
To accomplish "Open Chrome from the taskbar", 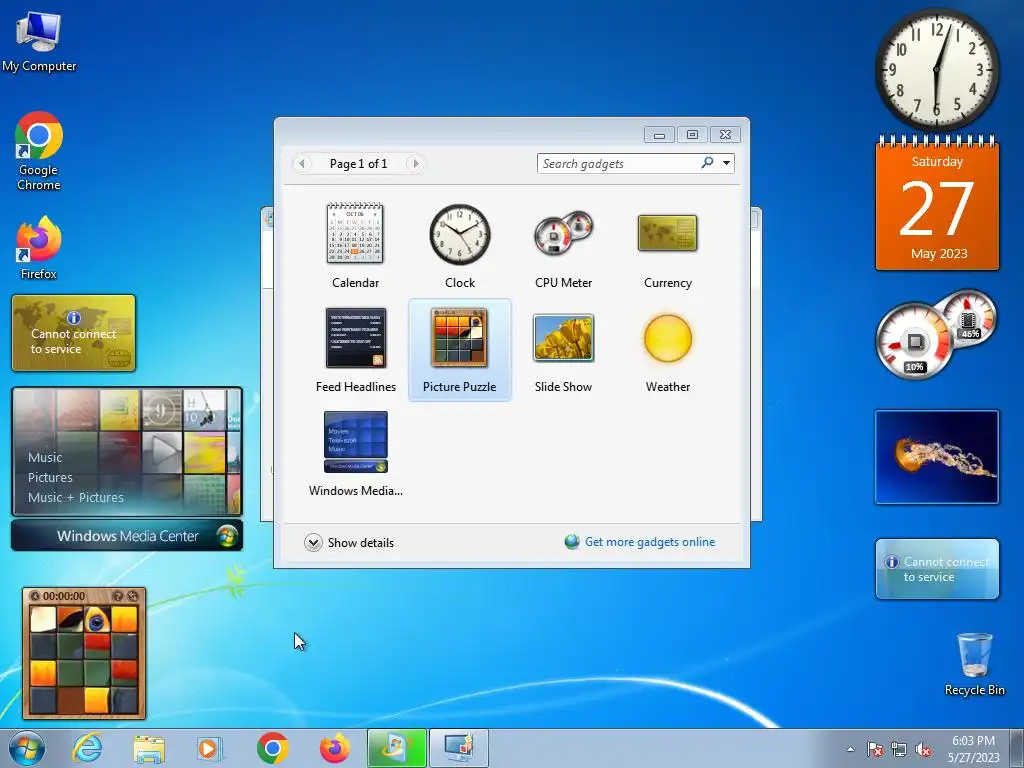I will (x=272, y=748).
